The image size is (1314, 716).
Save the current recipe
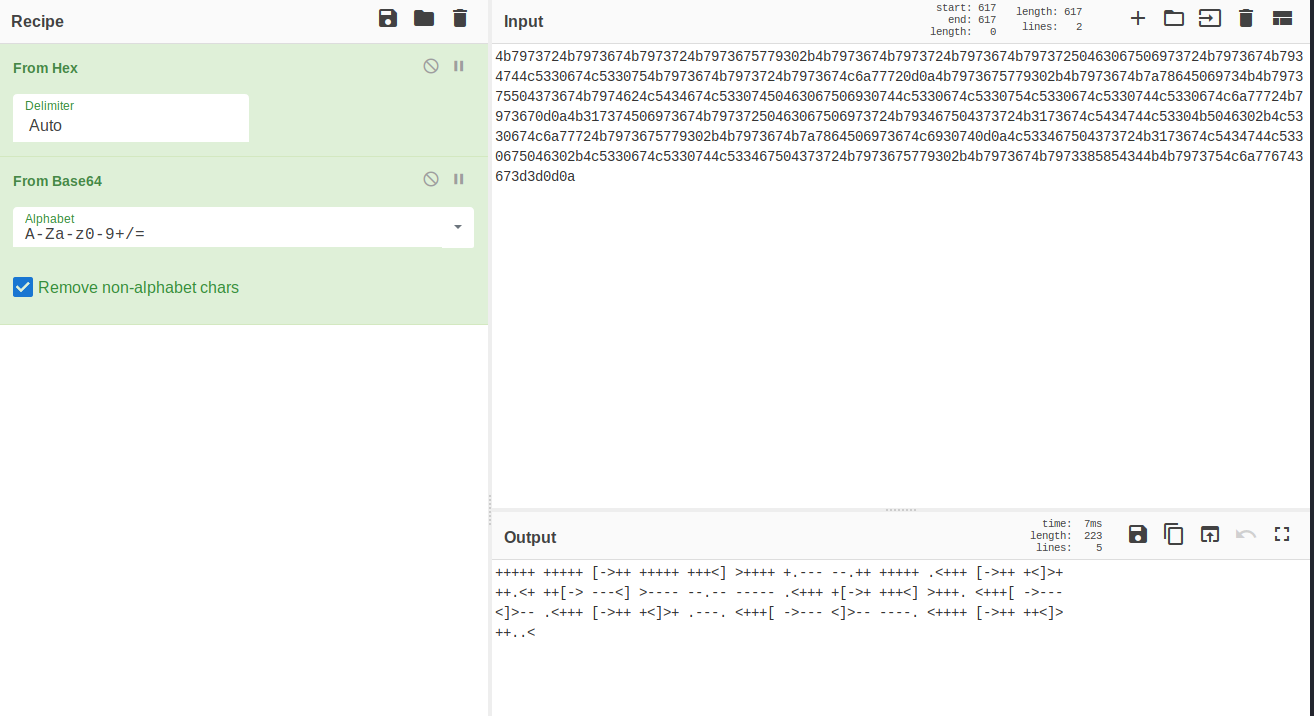click(x=388, y=18)
